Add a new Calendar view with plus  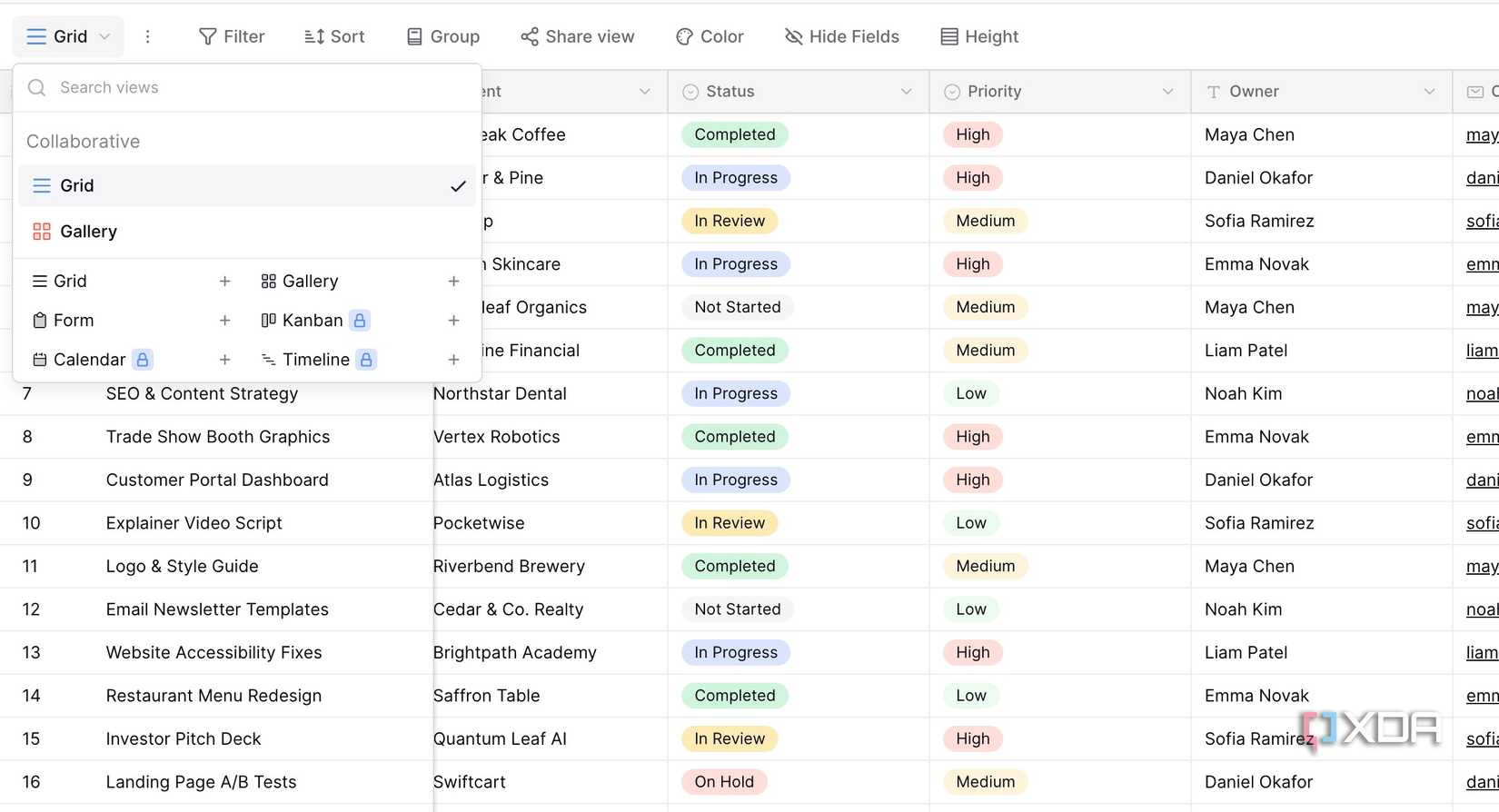(224, 360)
